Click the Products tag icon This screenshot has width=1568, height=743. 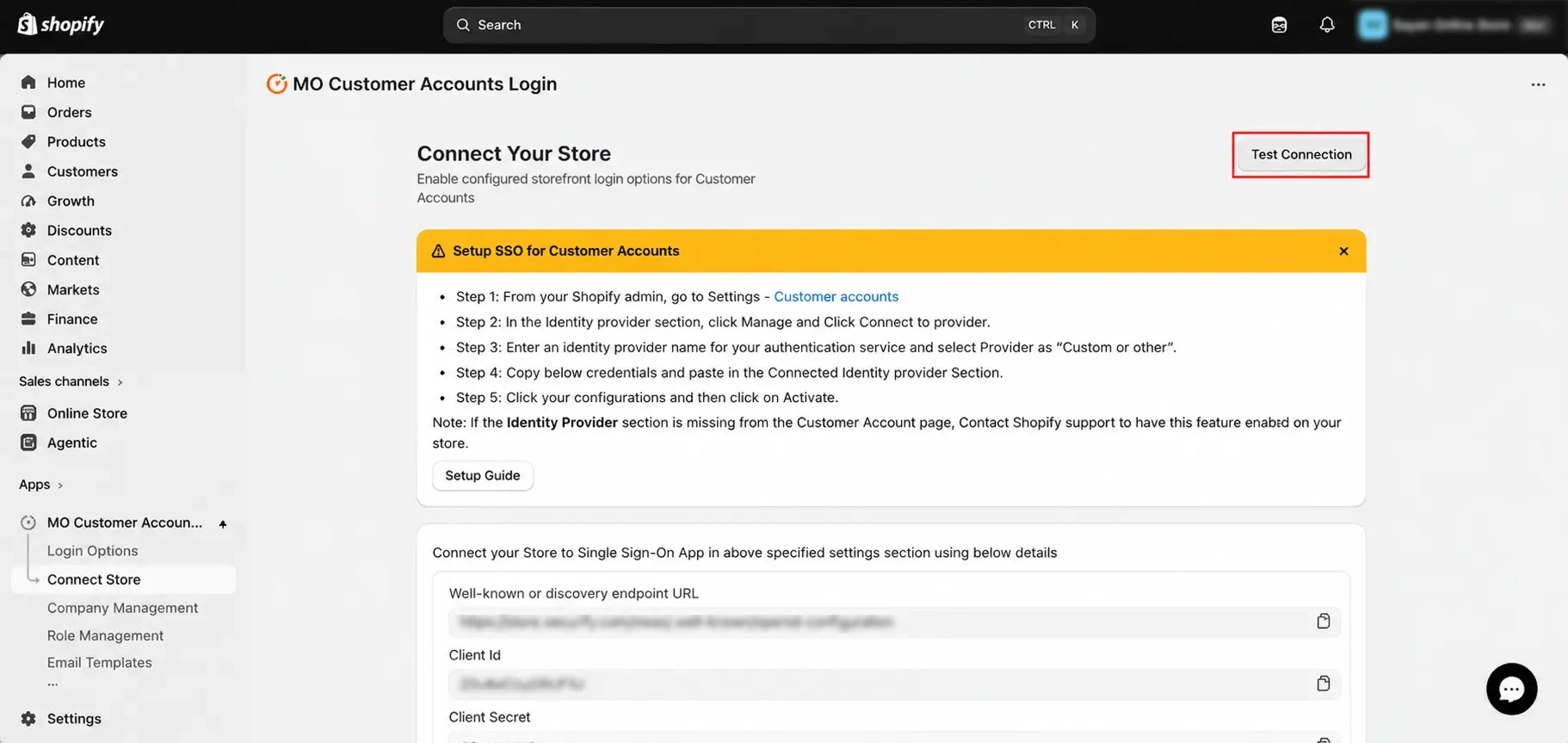pyautogui.click(x=28, y=141)
